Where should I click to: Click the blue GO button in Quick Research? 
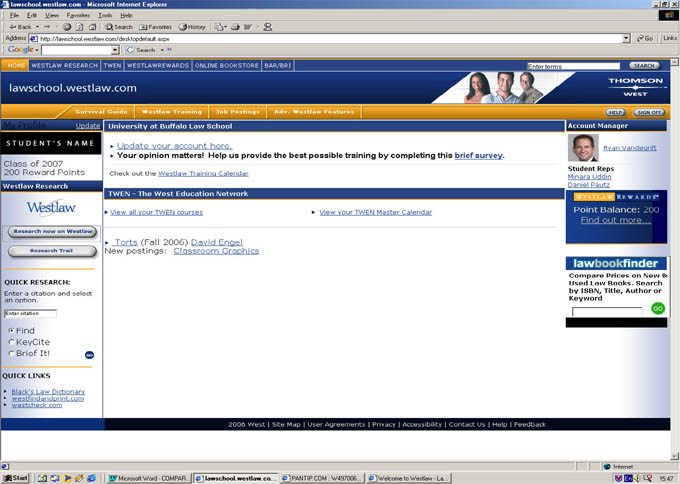(x=89, y=355)
